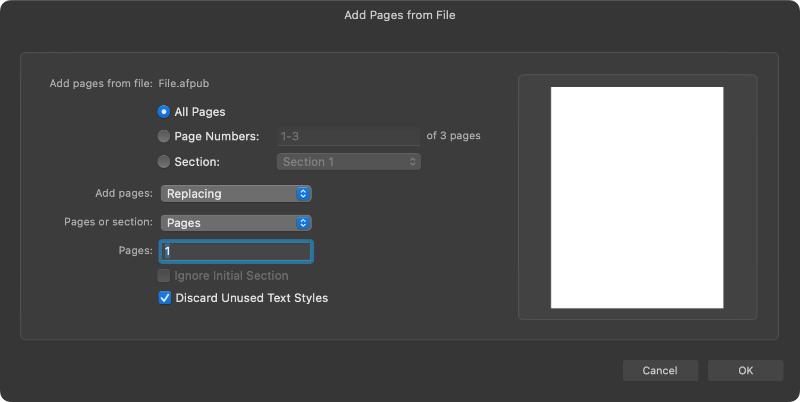Click the File.afpub file name text
Screen dimensions: 800x402
pyautogui.click(x=184, y=83)
